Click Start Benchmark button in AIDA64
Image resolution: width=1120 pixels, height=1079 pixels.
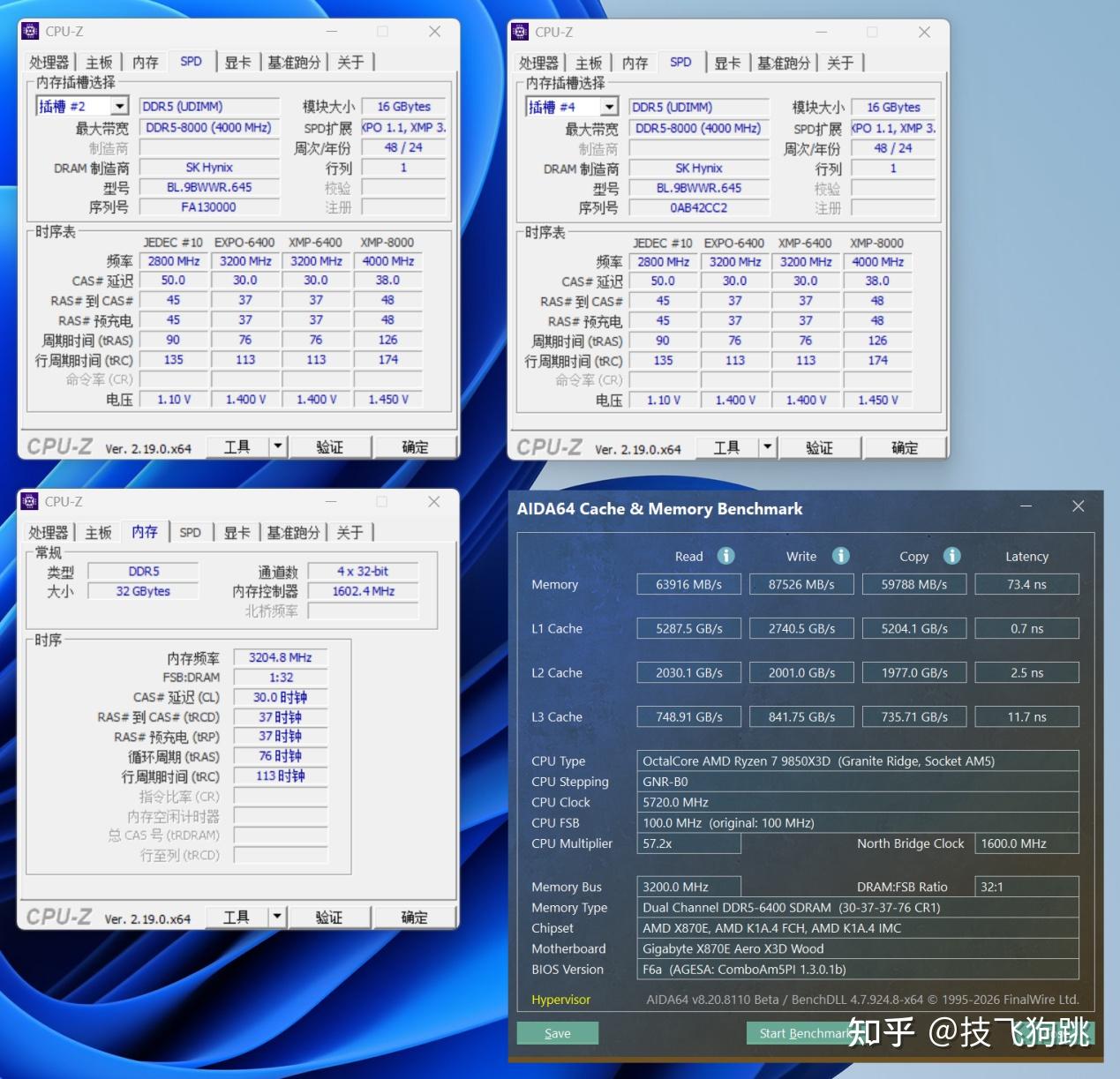click(805, 1033)
